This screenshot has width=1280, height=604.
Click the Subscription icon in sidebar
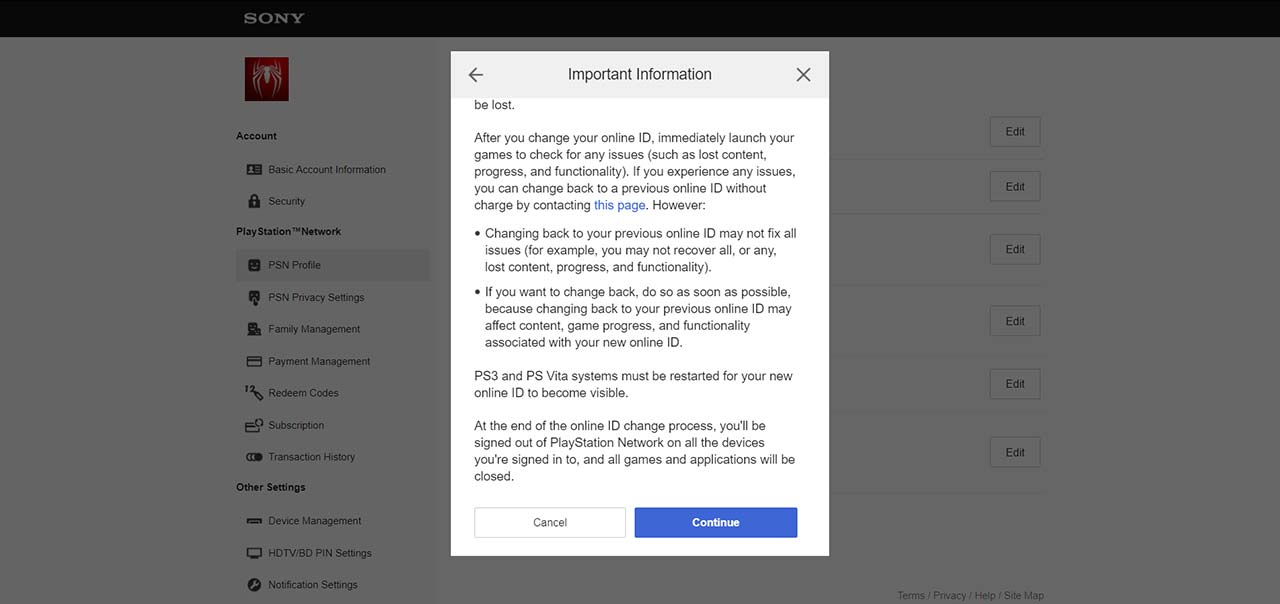tap(254, 425)
